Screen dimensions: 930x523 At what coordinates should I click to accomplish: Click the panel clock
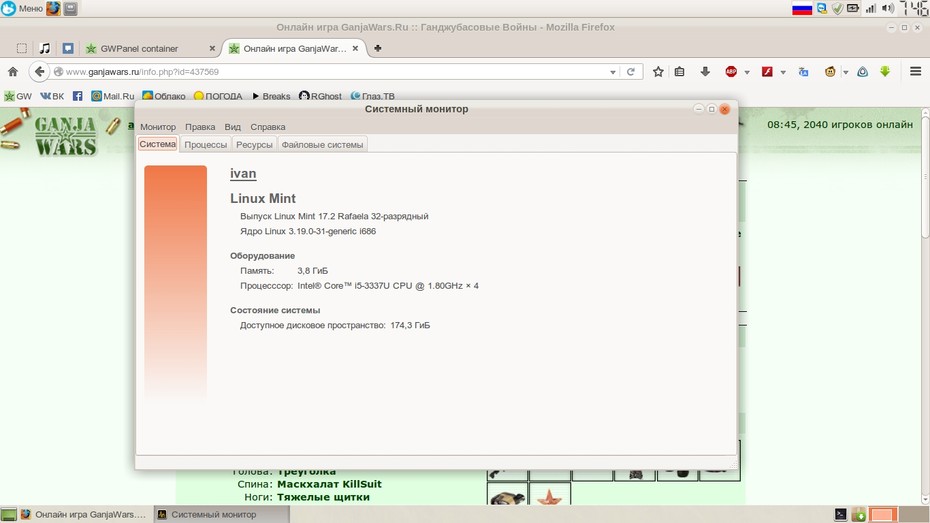[x=914, y=8]
